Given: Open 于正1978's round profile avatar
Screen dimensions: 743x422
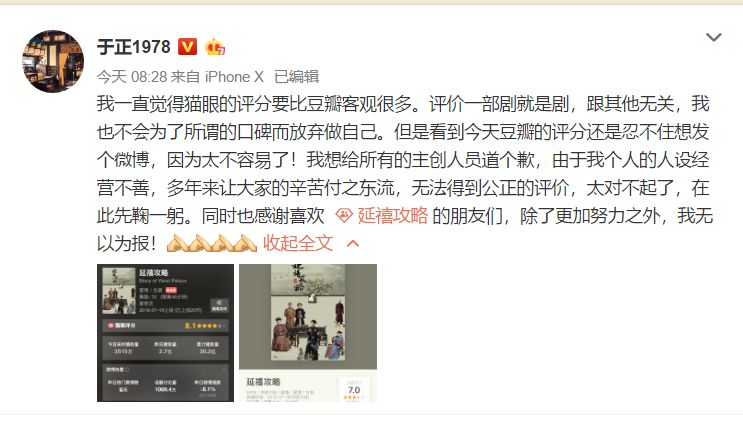Looking at the screenshot, I should (53, 62).
